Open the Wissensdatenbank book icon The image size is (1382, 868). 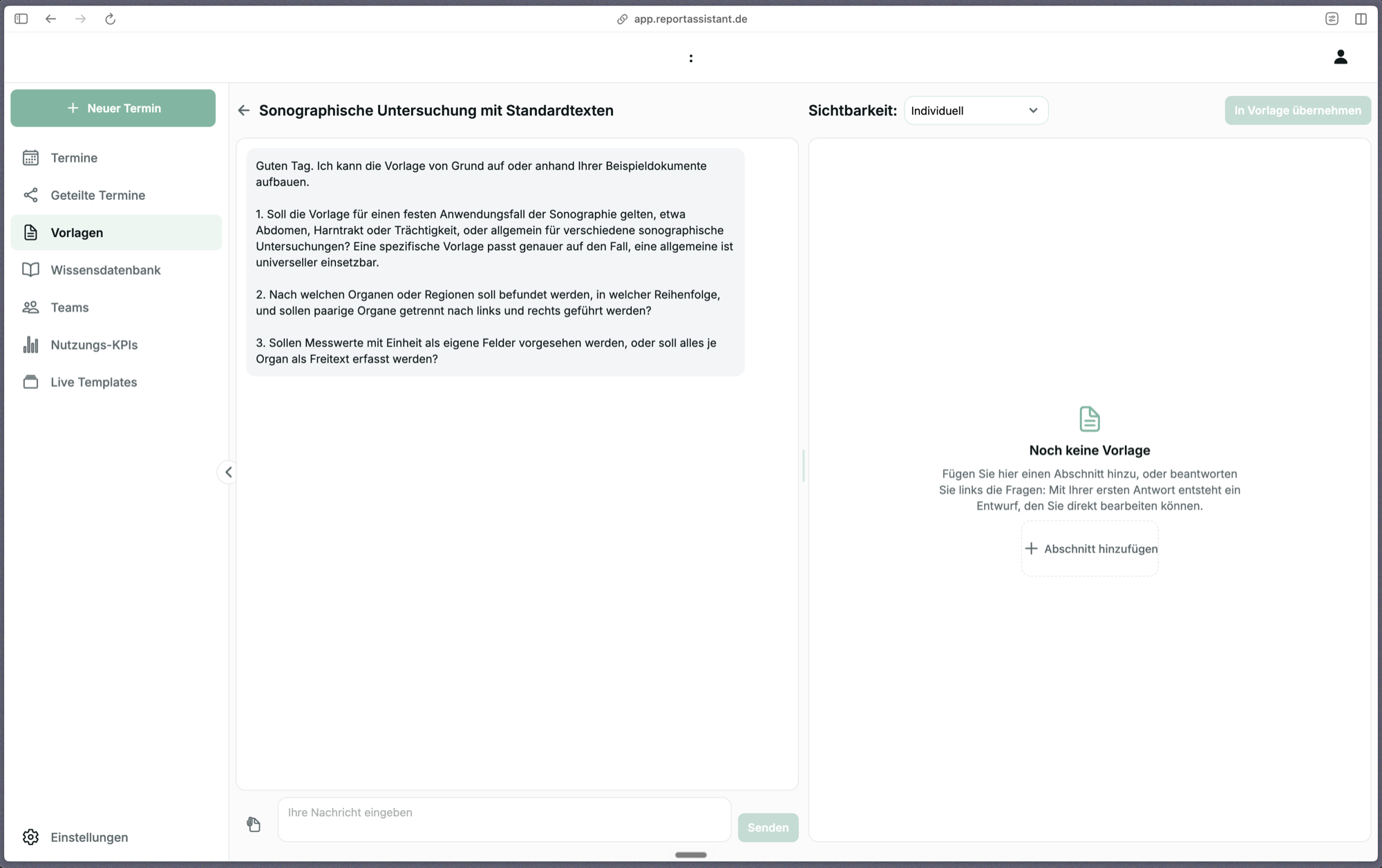point(30,270)
